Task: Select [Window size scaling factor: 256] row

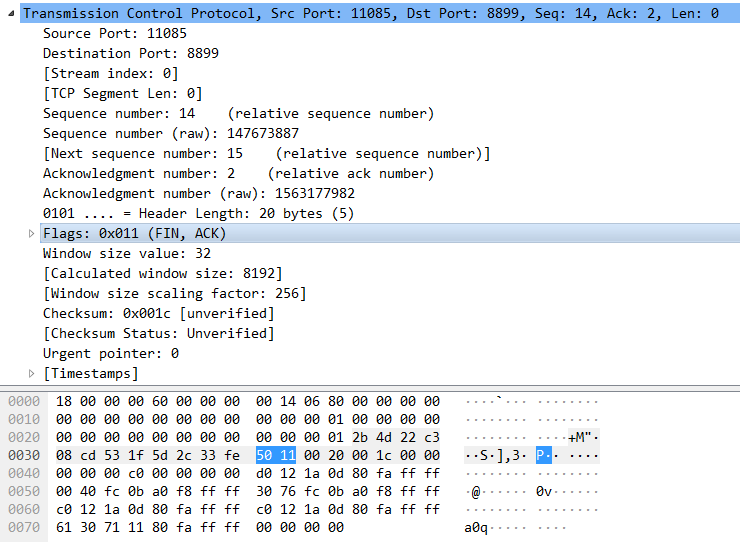Action: 175,293
